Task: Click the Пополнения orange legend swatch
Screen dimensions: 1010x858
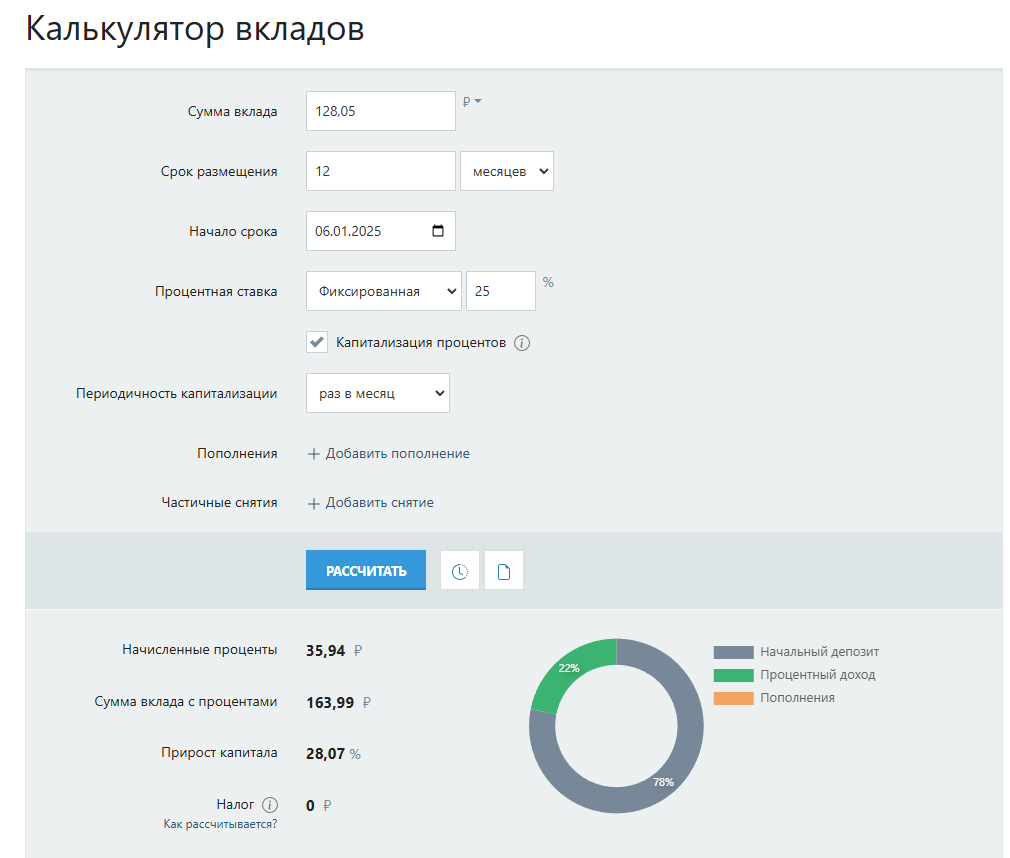Action: click(733, 698)
